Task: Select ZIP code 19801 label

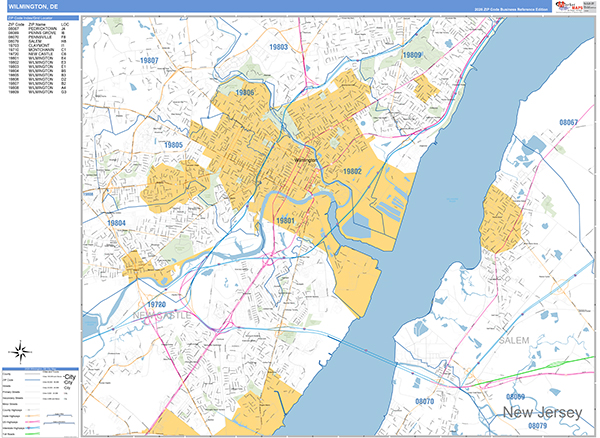Action: point(286,219)
